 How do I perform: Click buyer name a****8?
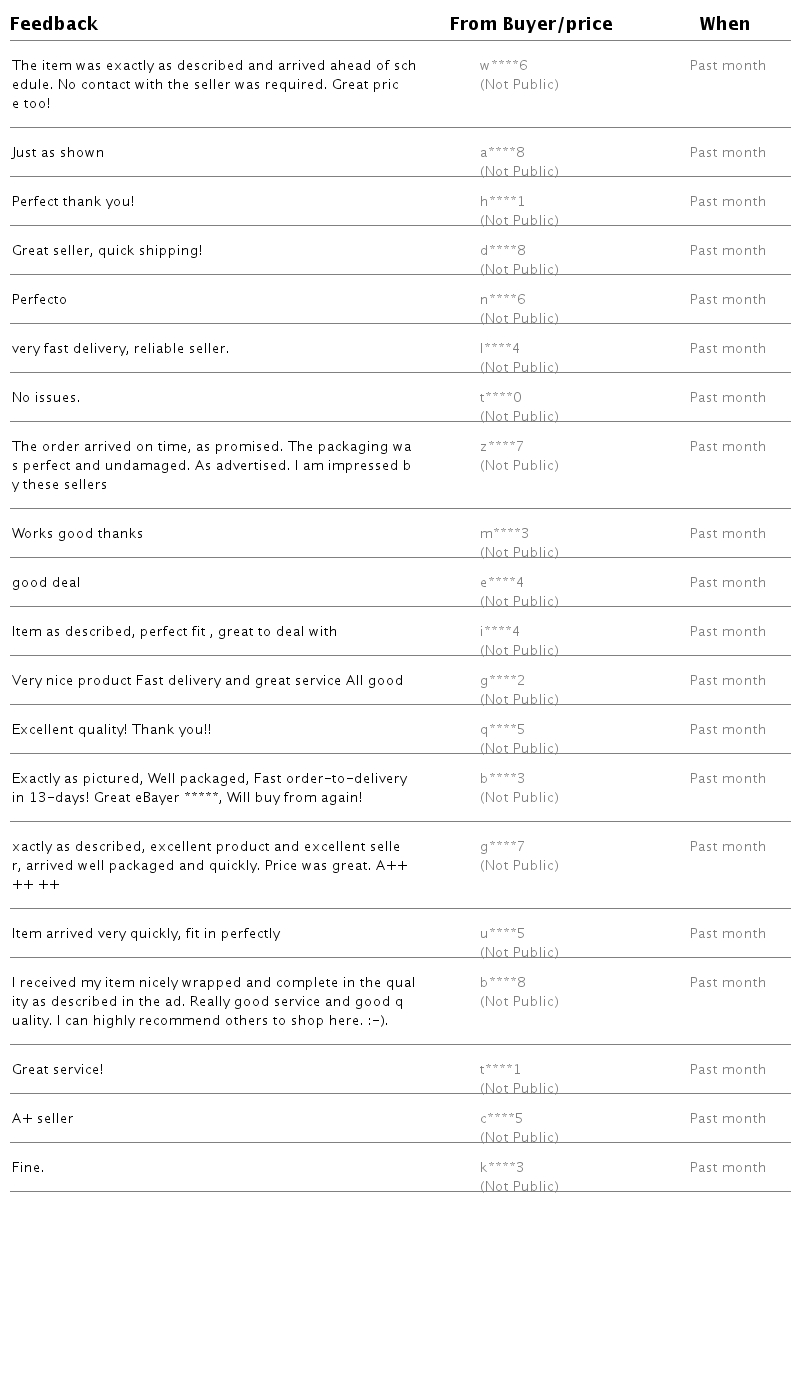coord(502,153)
